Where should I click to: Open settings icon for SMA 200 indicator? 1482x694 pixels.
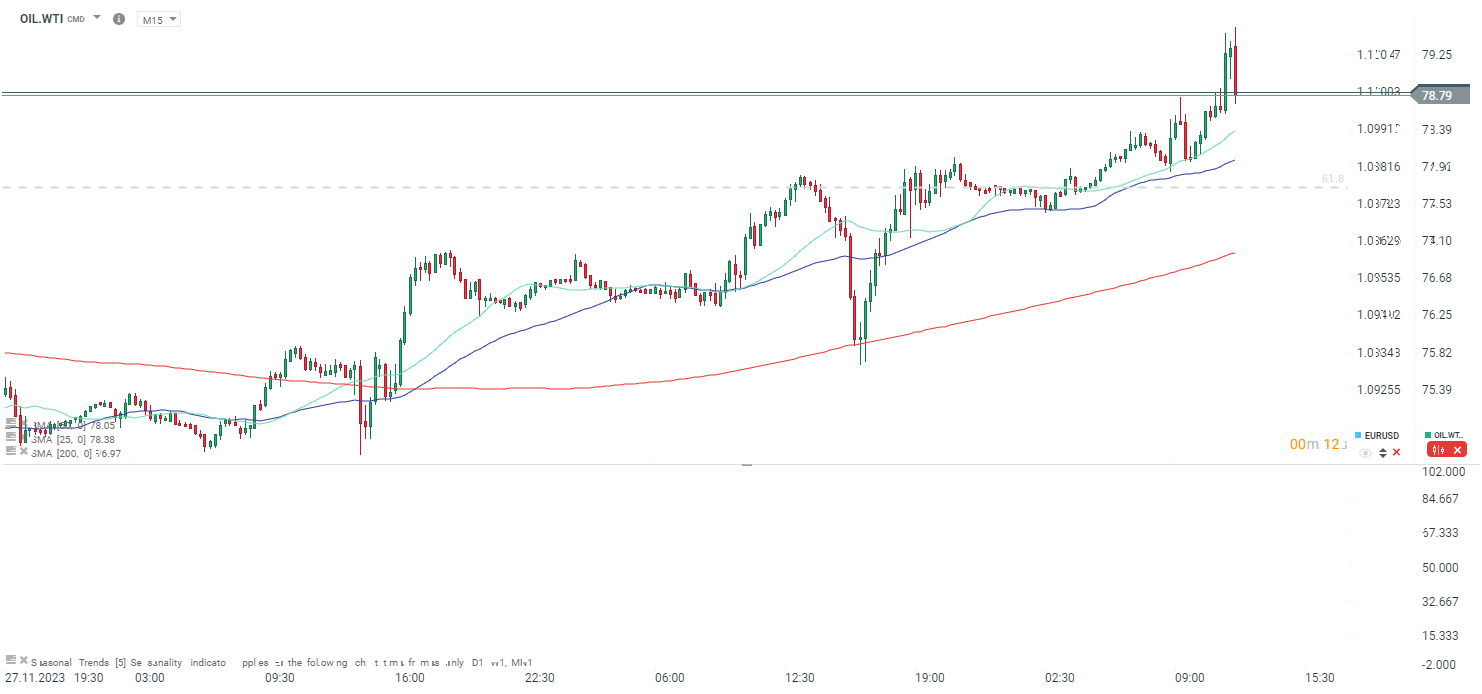coord(10,453)
